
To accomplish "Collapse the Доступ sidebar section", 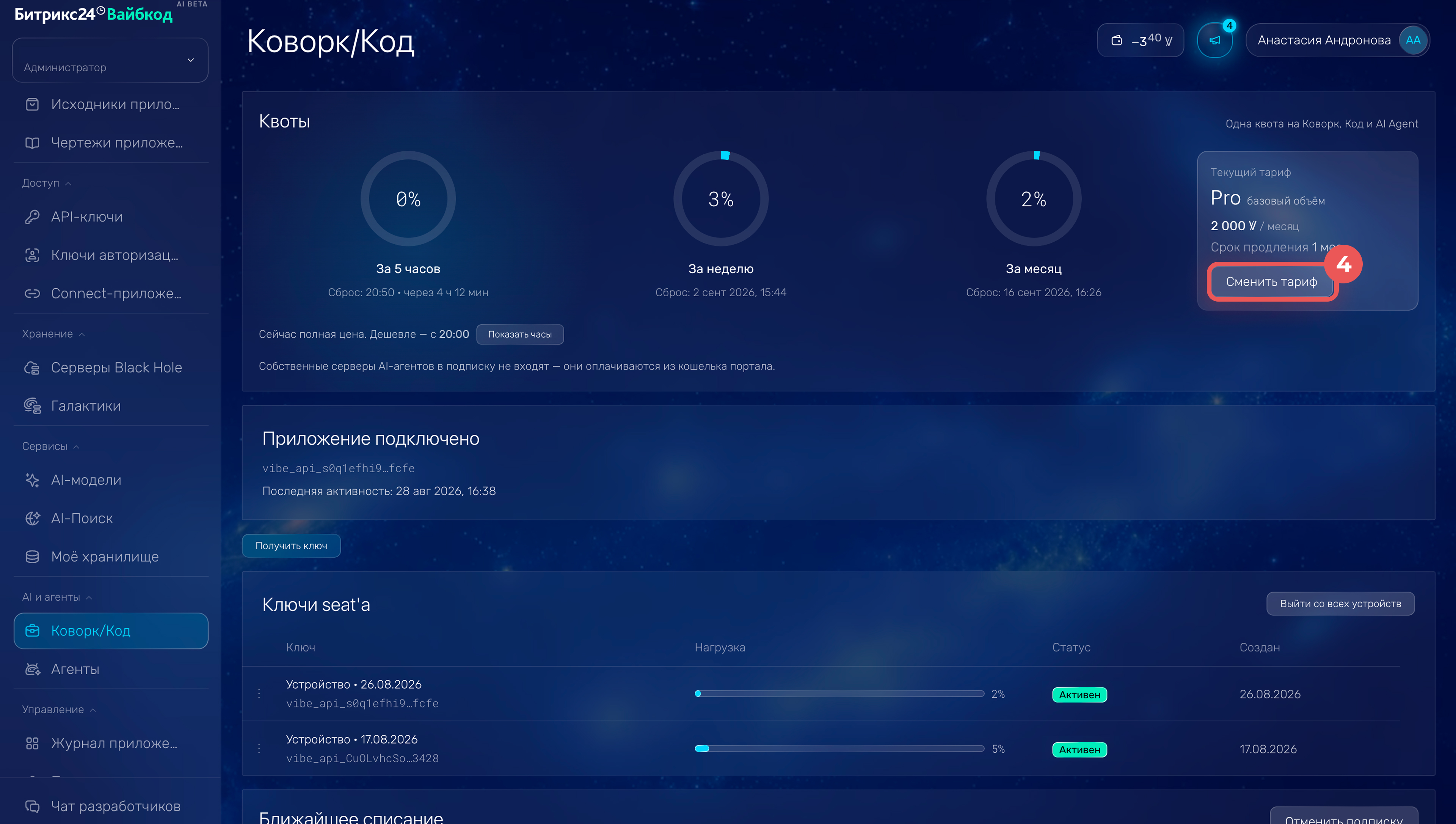I will (46, 183).
